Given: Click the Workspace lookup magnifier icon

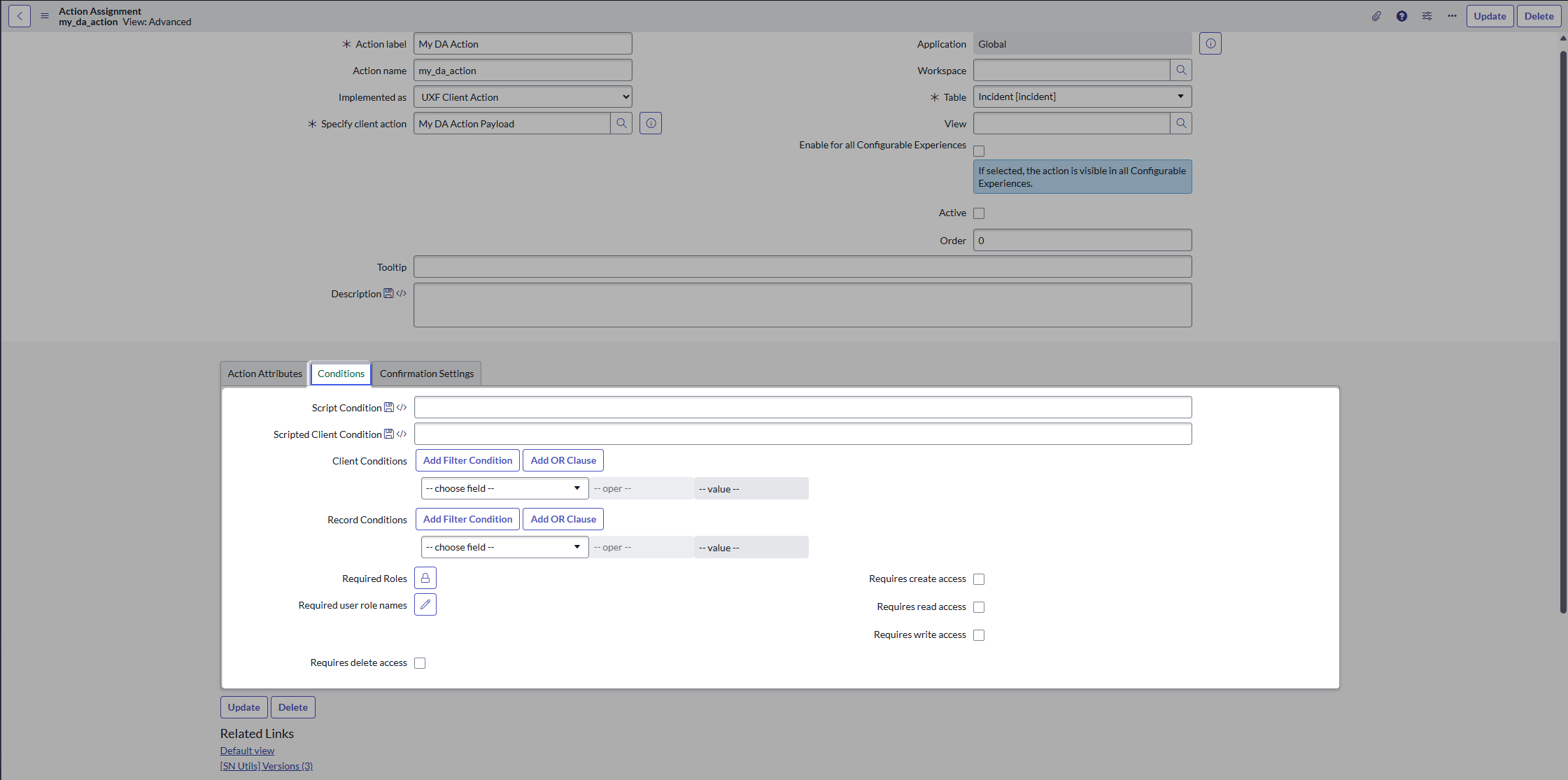Looking at the screenshot, I should (1181, 70).
